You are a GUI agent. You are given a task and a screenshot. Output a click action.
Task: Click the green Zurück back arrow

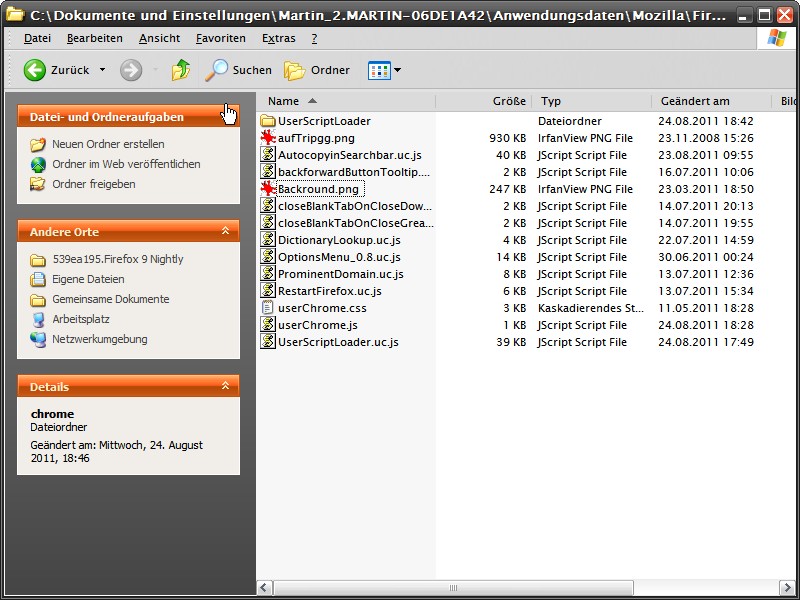pos(35,70)
